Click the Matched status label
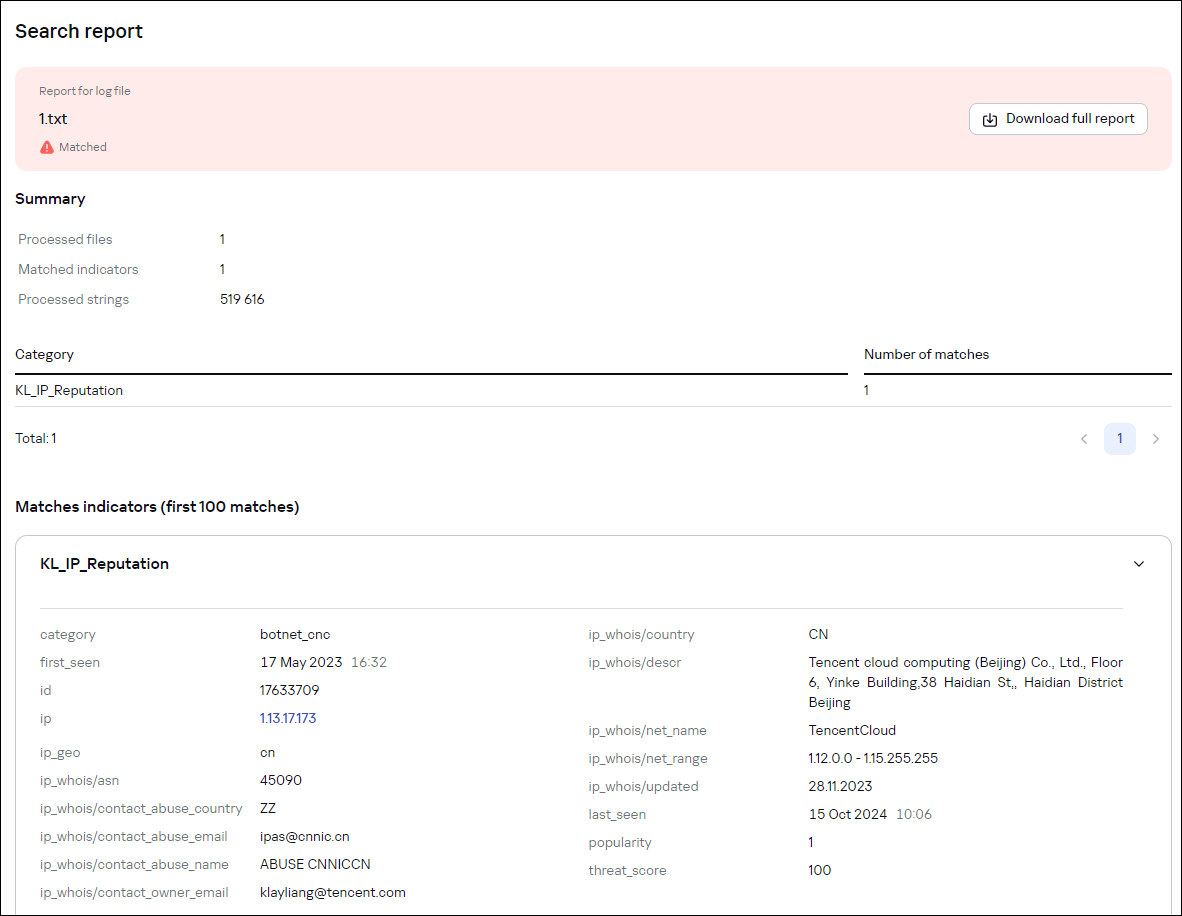Screen dimensions: 1182x916 (81, 146)
